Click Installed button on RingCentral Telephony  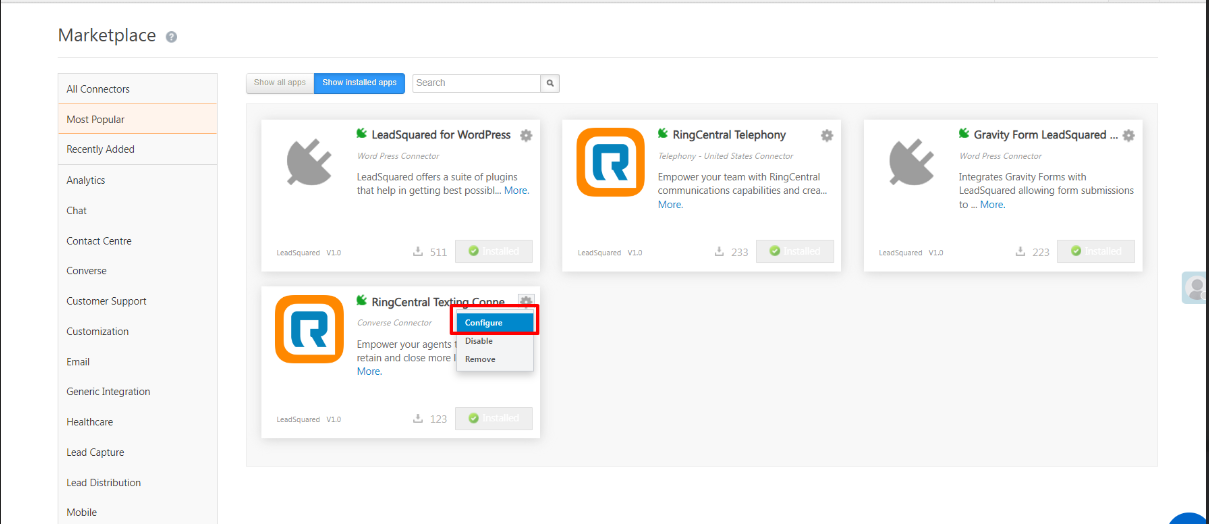point(795,251)
